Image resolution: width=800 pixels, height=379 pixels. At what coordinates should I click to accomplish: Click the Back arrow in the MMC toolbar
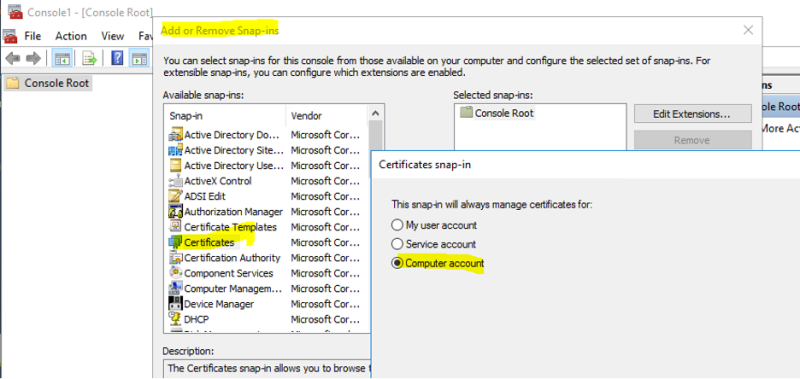click(12, 59)
